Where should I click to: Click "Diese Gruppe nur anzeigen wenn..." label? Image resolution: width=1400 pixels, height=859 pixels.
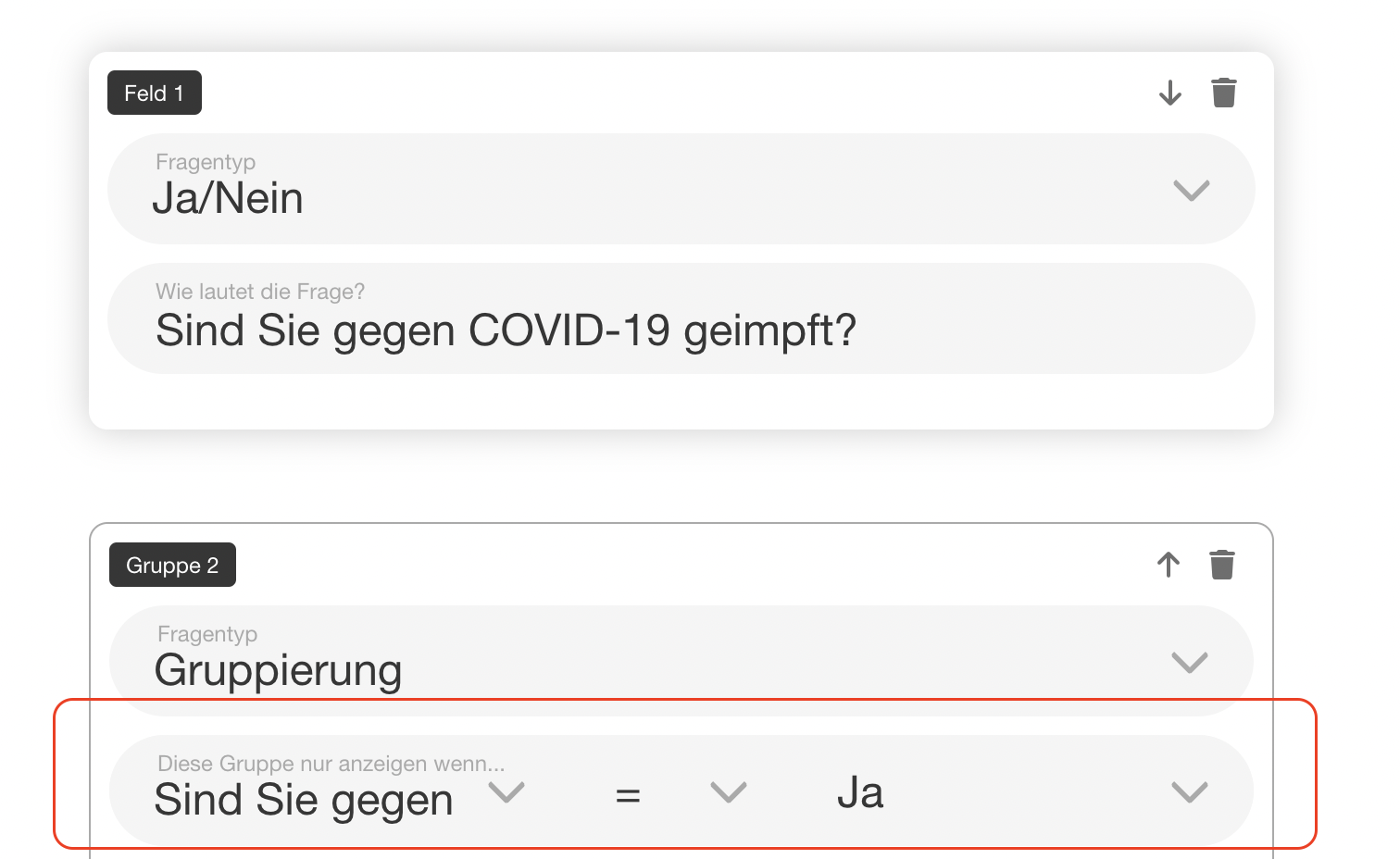331,764
